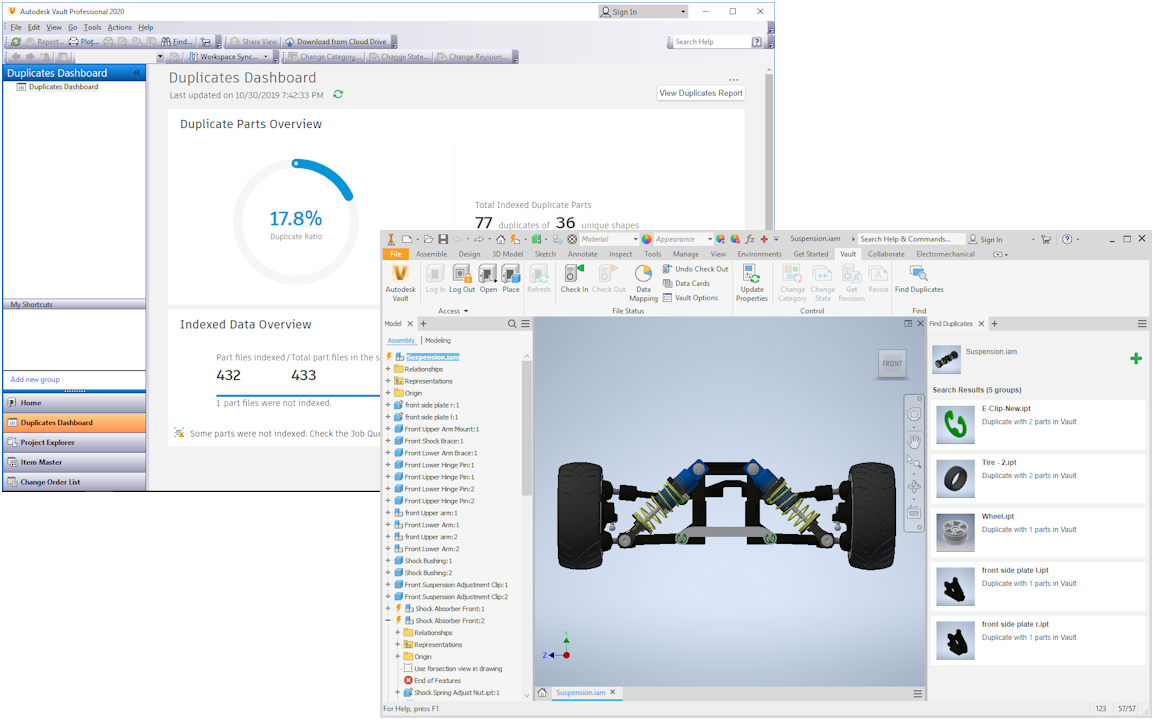Open Project Explorer in Vault sidebar

pyautogui.click(x=74, y=443)
